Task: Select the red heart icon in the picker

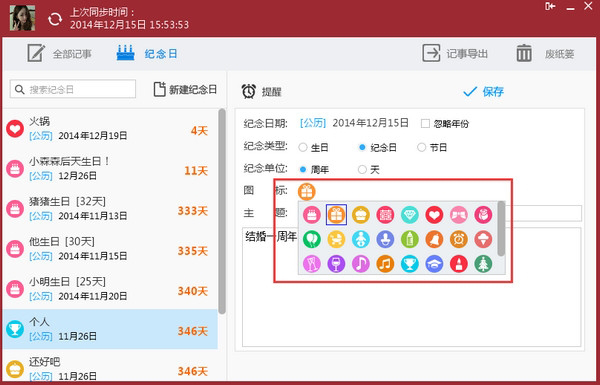Action: point(434,215)
